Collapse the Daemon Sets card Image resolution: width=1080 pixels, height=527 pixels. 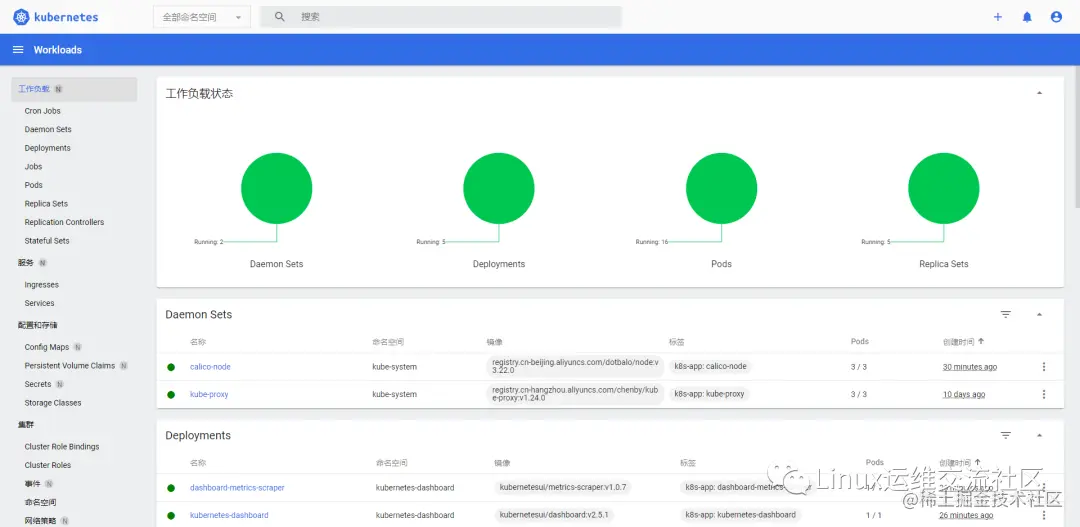click(x=1039, y=314)
